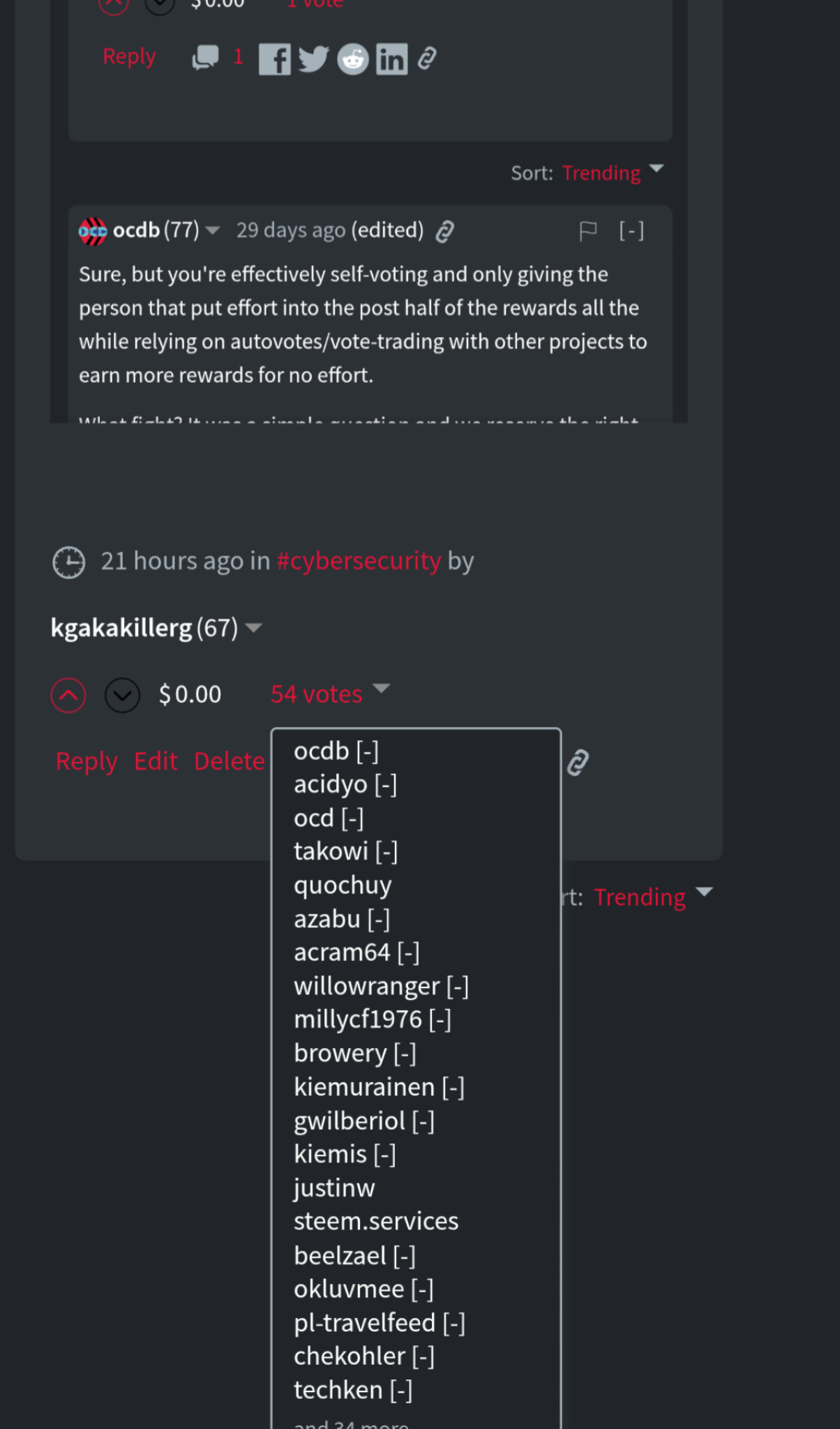This screenshot has height=1429, width=840.
Task: Share post on Facebook icon
Action: (274, 59)
